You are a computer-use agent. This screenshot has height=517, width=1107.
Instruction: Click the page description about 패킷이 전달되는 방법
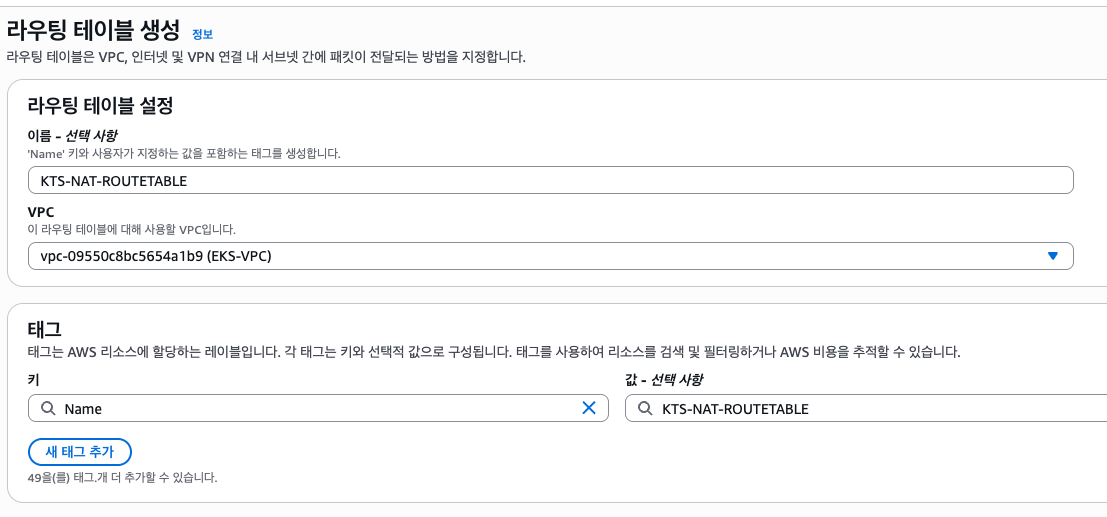pyautogui.click(x=265, y=57)
